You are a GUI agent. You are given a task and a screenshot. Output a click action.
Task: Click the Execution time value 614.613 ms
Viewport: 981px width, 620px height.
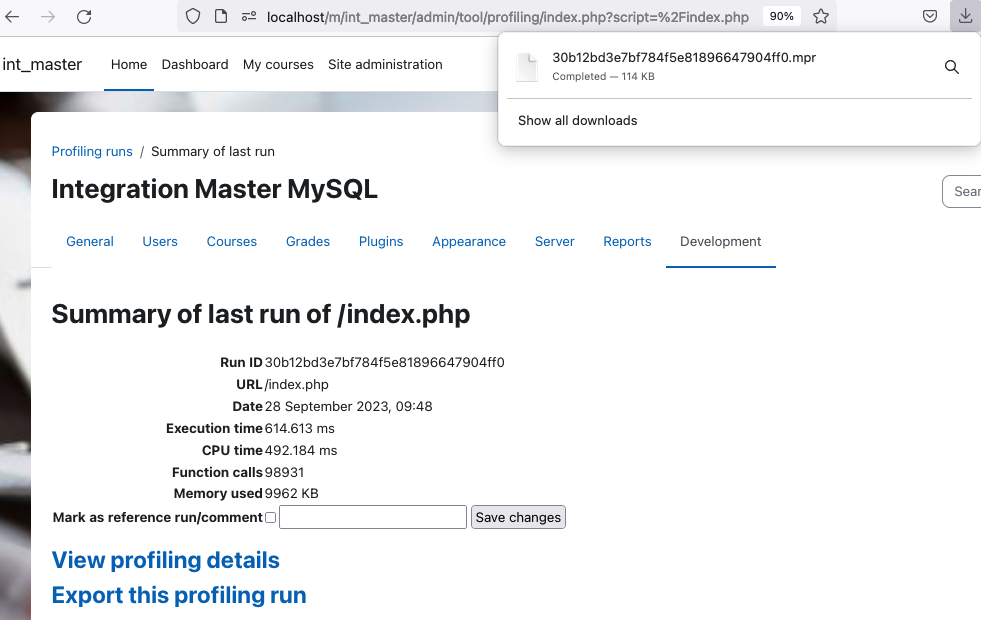[300, 429]
